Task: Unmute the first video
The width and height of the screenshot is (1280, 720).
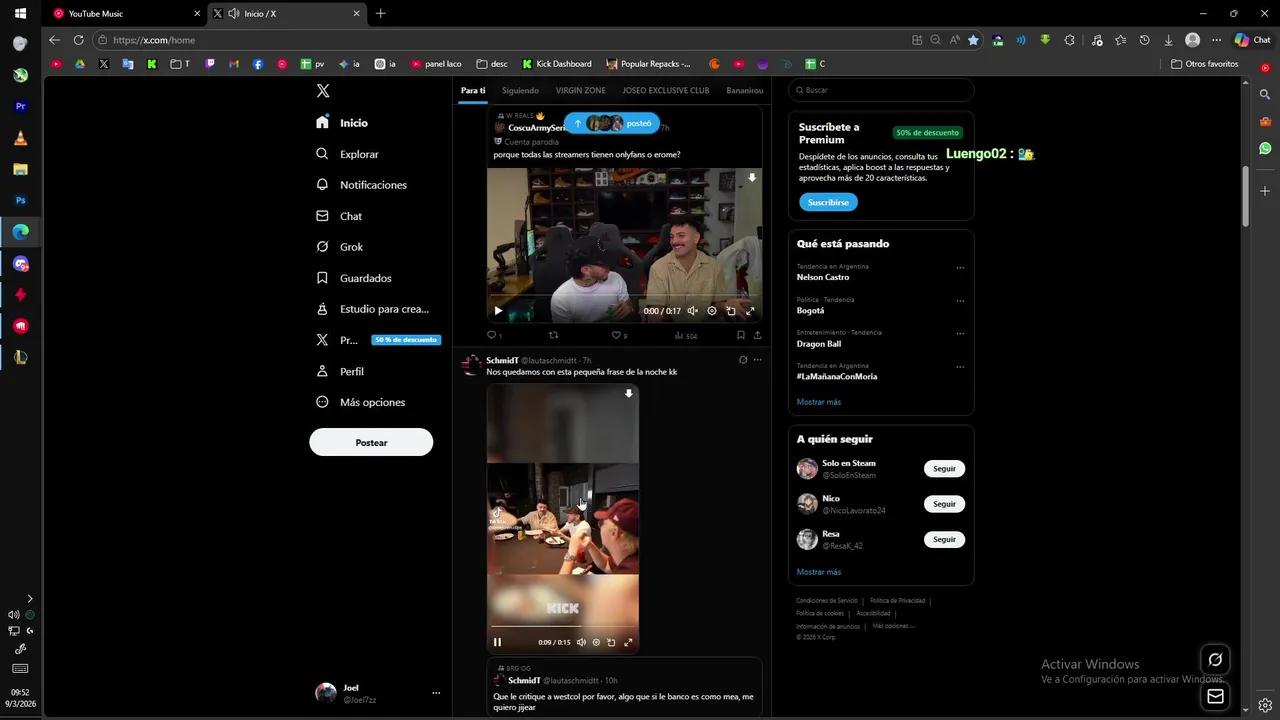Action: (x=692, y=311)
